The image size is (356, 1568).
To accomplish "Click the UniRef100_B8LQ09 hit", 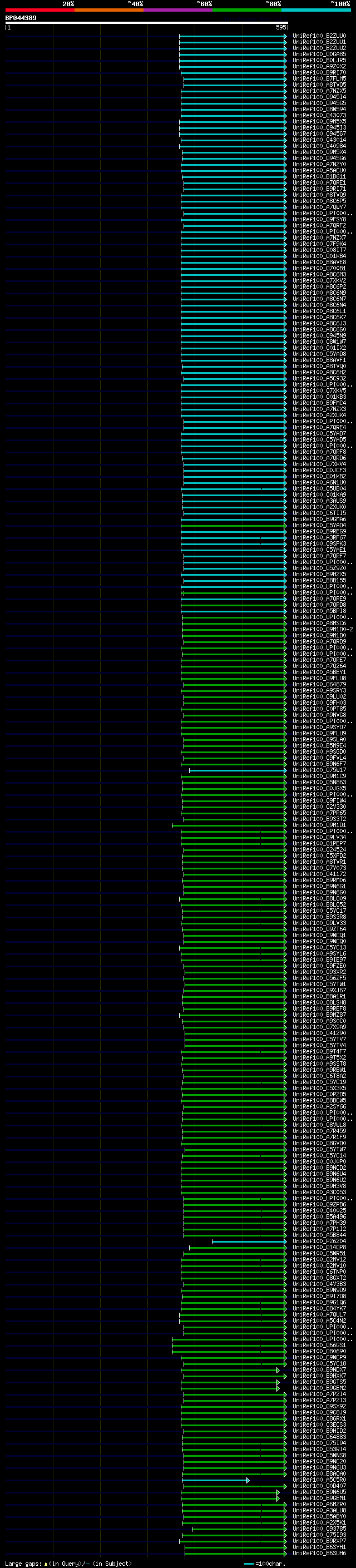I will (x=319, y=898).
